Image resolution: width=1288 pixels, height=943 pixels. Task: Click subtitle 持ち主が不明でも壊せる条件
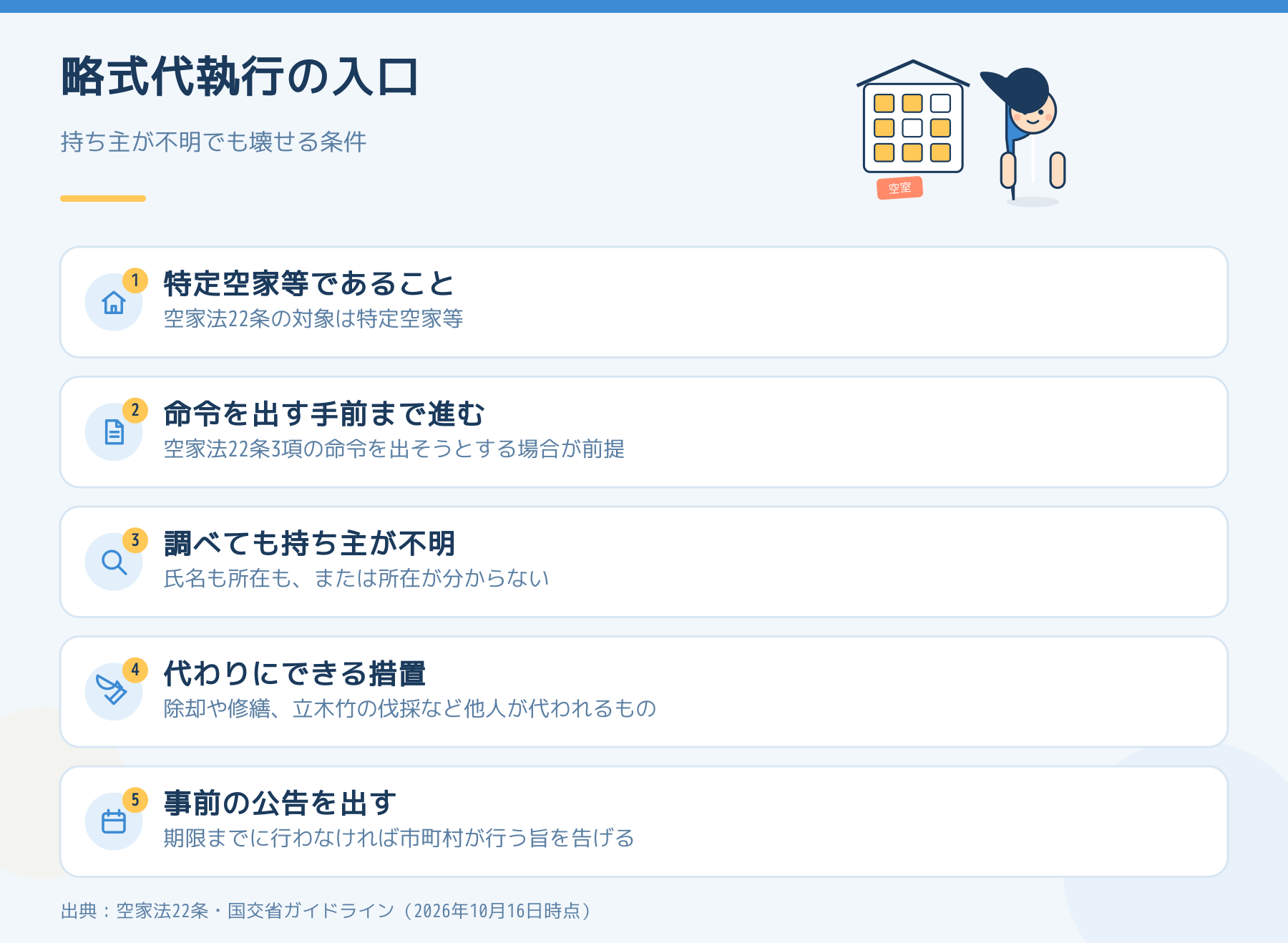click(x=213, y=142)
